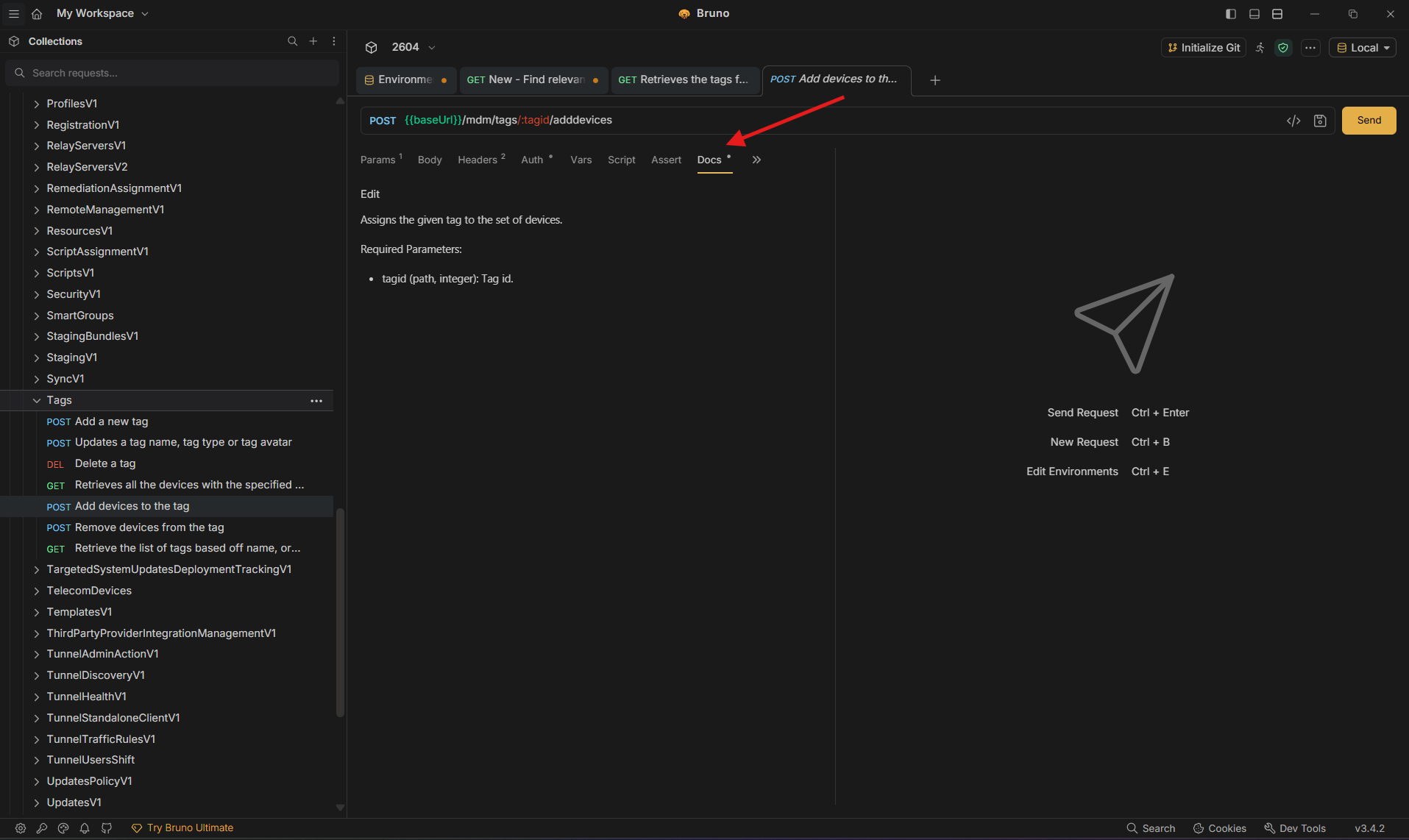This screenshot has height=840, width=1409.
Task: Open the Tags folder options ellipsis
Action: [x=316, y=401]
